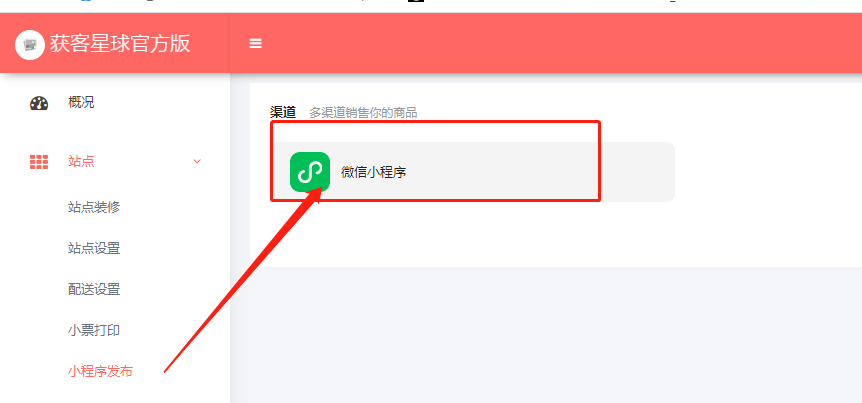
Task: Collapse the 站点 menu chevron arrow
Action: [197, 162]
